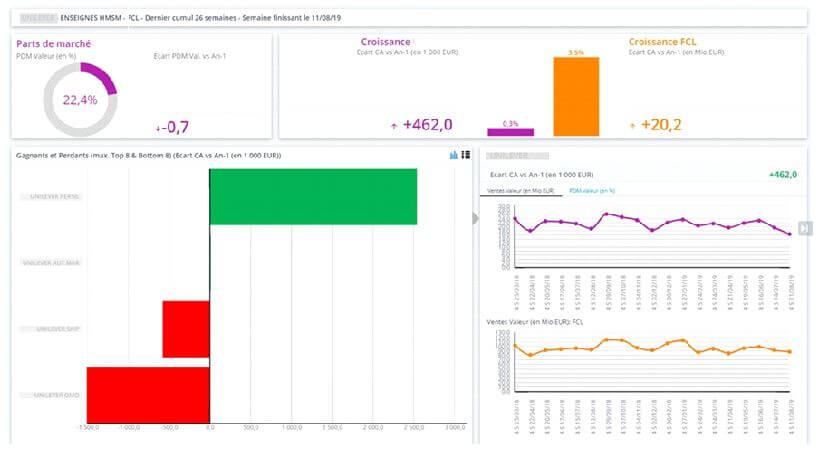Screen dimensions: 824x462
Task: Switch to table list view icon
Action: click(466, 155)
